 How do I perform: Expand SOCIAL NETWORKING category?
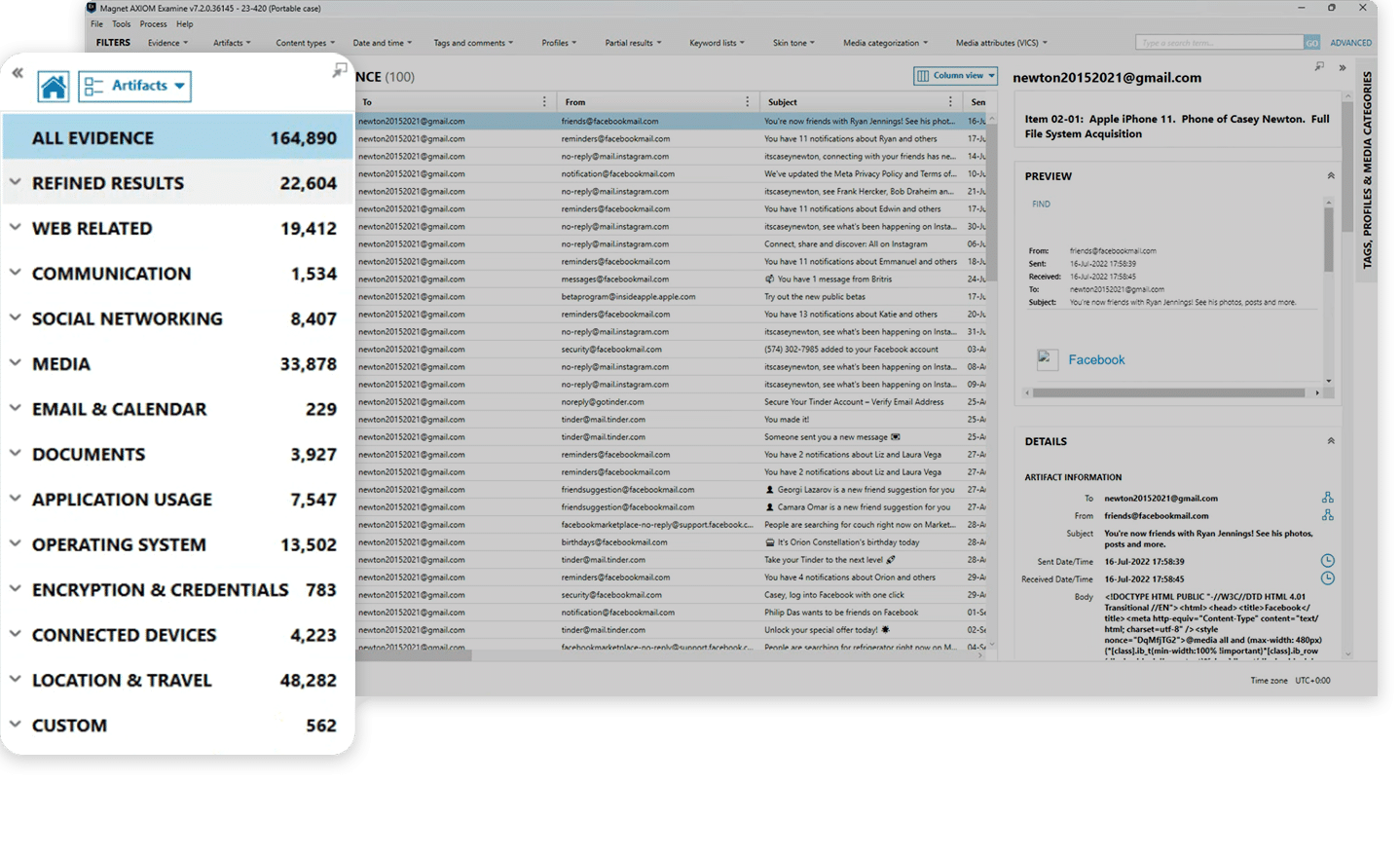coord(15,317)
